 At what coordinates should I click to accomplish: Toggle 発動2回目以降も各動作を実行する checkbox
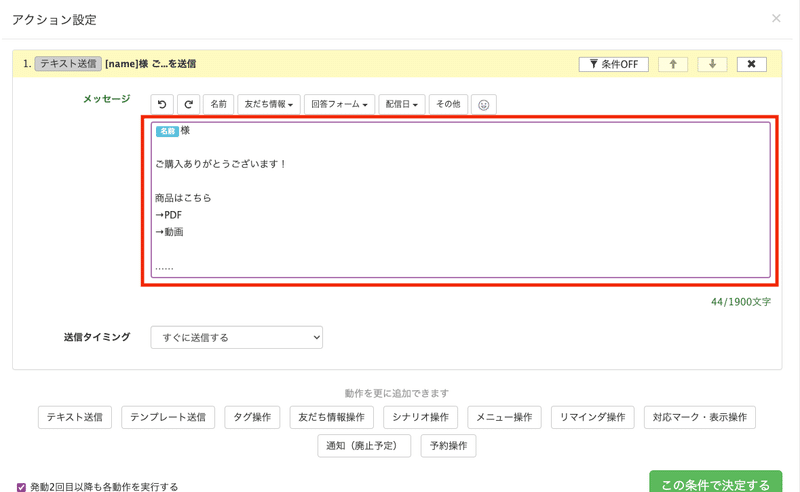[x=21, y=487]
